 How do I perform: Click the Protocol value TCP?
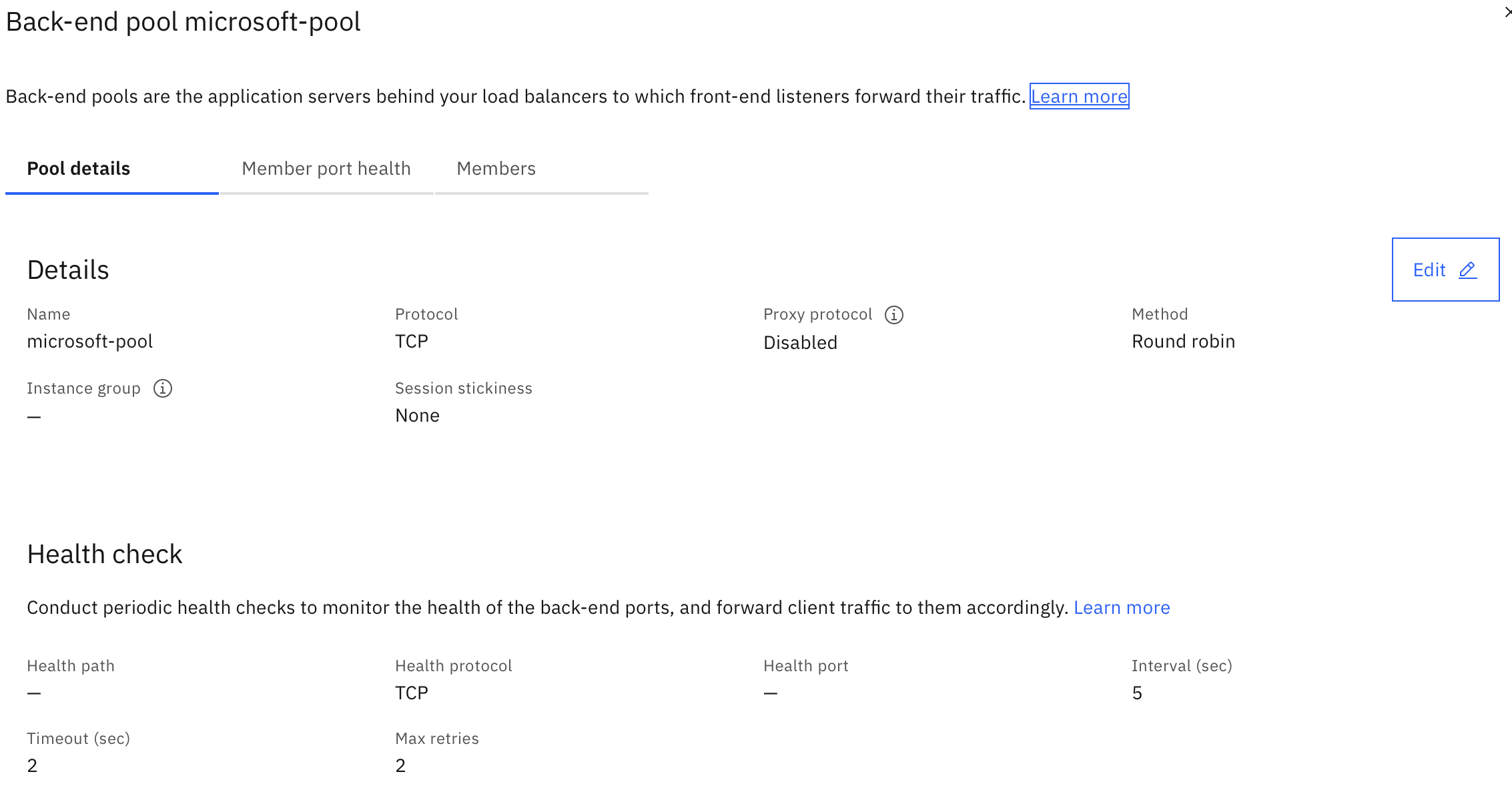(x=411, y=341)
